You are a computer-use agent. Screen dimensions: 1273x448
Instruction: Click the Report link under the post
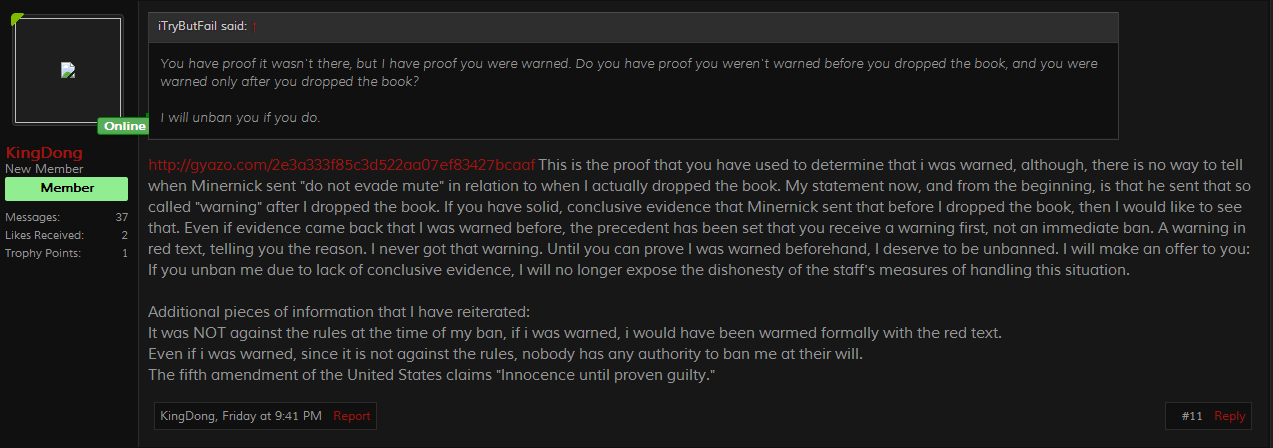click(351, 416)
